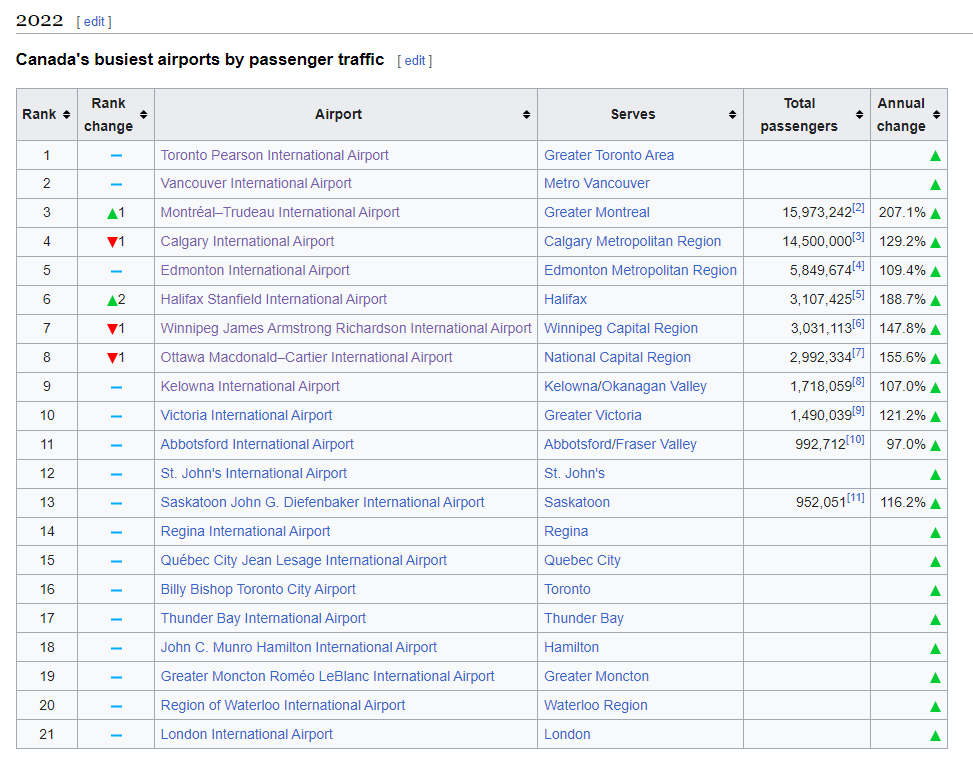Open Halifax Stanfield International Airport link

[274, 300]
